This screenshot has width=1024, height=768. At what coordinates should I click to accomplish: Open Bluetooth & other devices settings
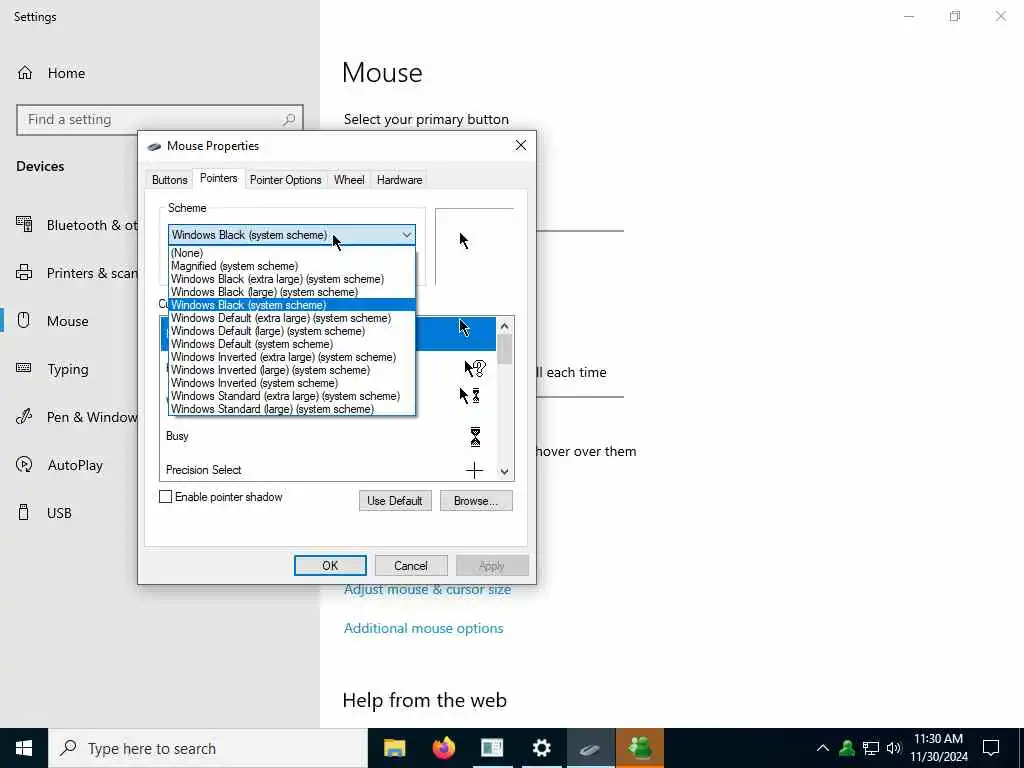pos(76,225)
